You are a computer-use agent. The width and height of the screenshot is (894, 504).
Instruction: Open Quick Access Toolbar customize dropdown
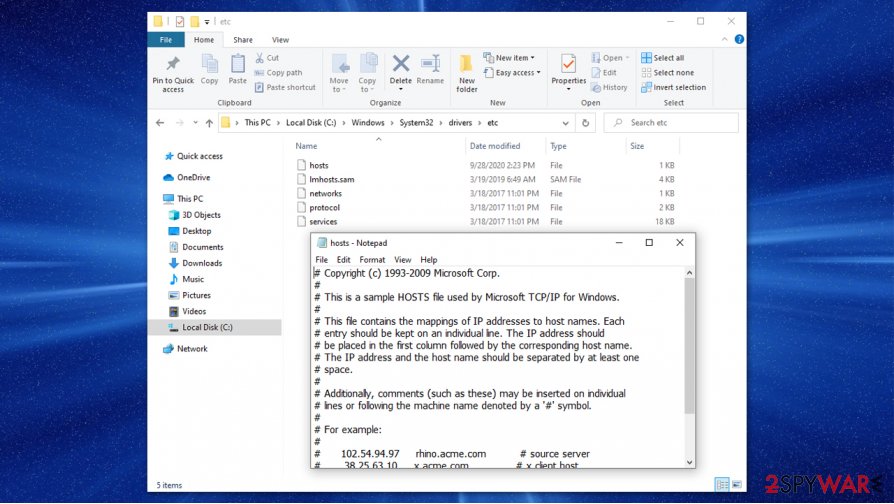(x=207, y=22)
